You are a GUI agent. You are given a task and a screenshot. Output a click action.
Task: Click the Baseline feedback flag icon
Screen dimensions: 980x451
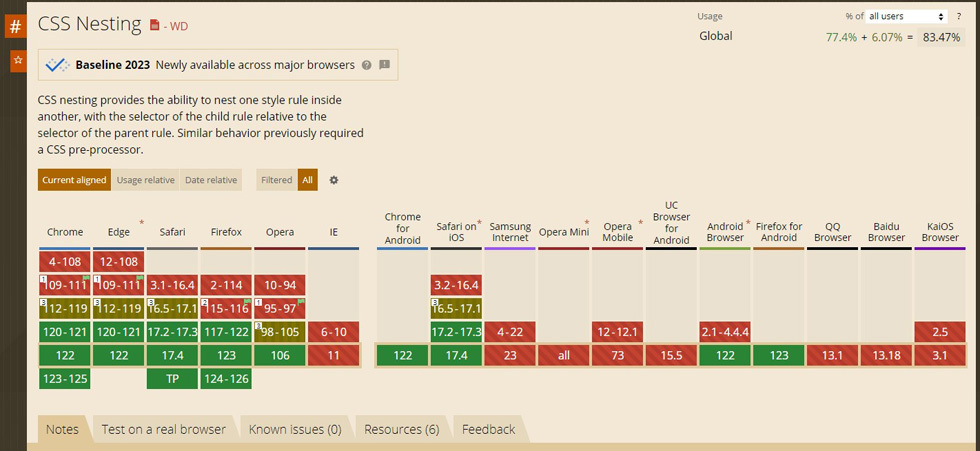tap(384, 64)
